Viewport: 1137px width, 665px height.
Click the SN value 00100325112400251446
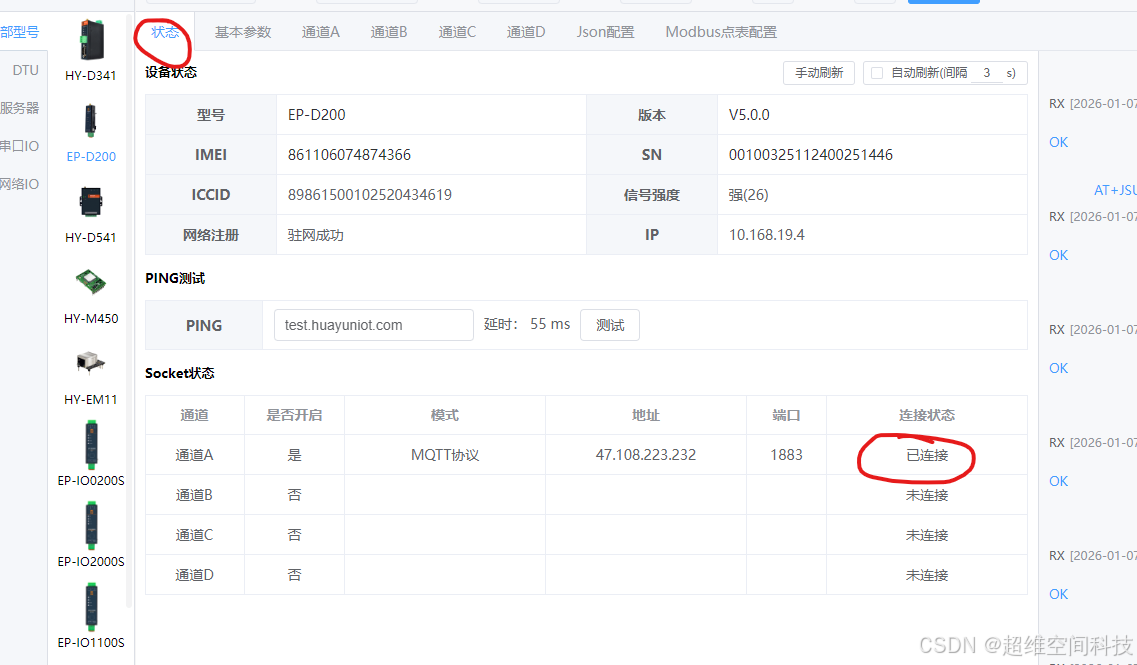coord(811,154)
